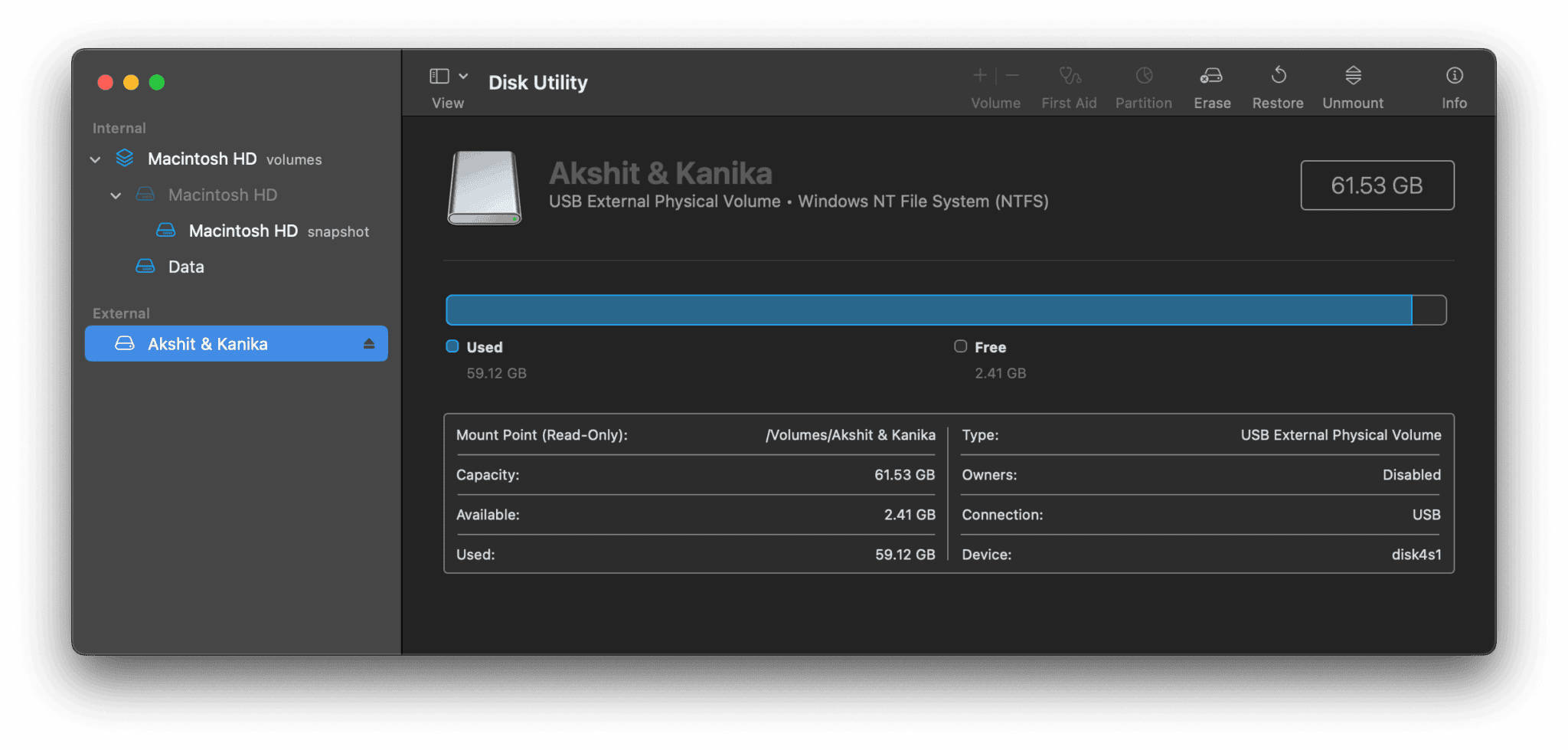Select the Restore arrow icon

(1278, 76)
